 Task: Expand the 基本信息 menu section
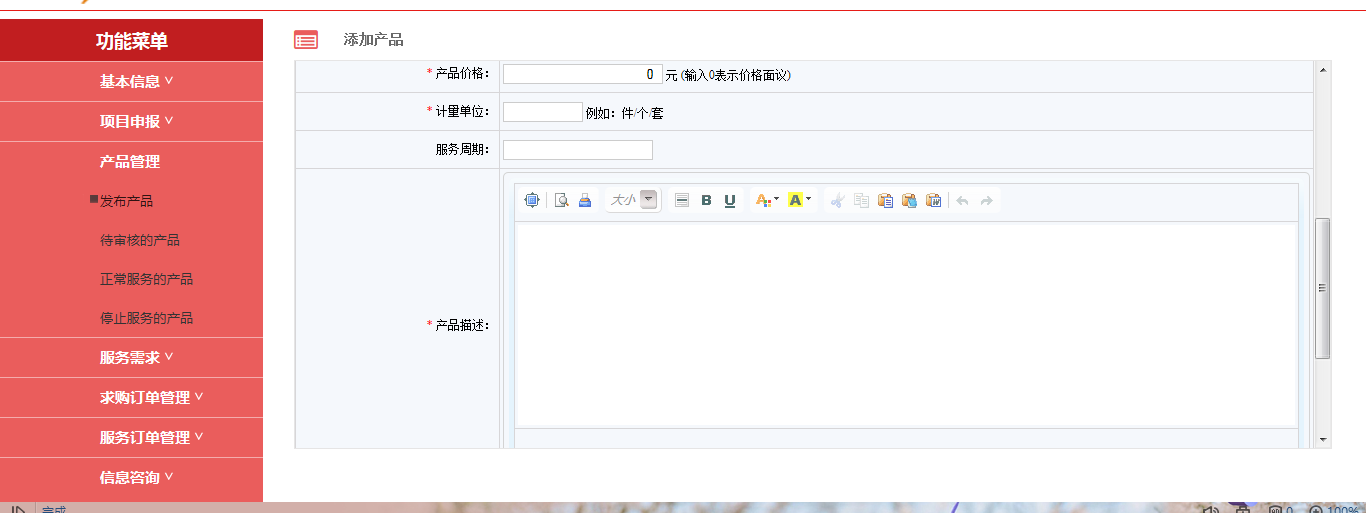point(136,81)
